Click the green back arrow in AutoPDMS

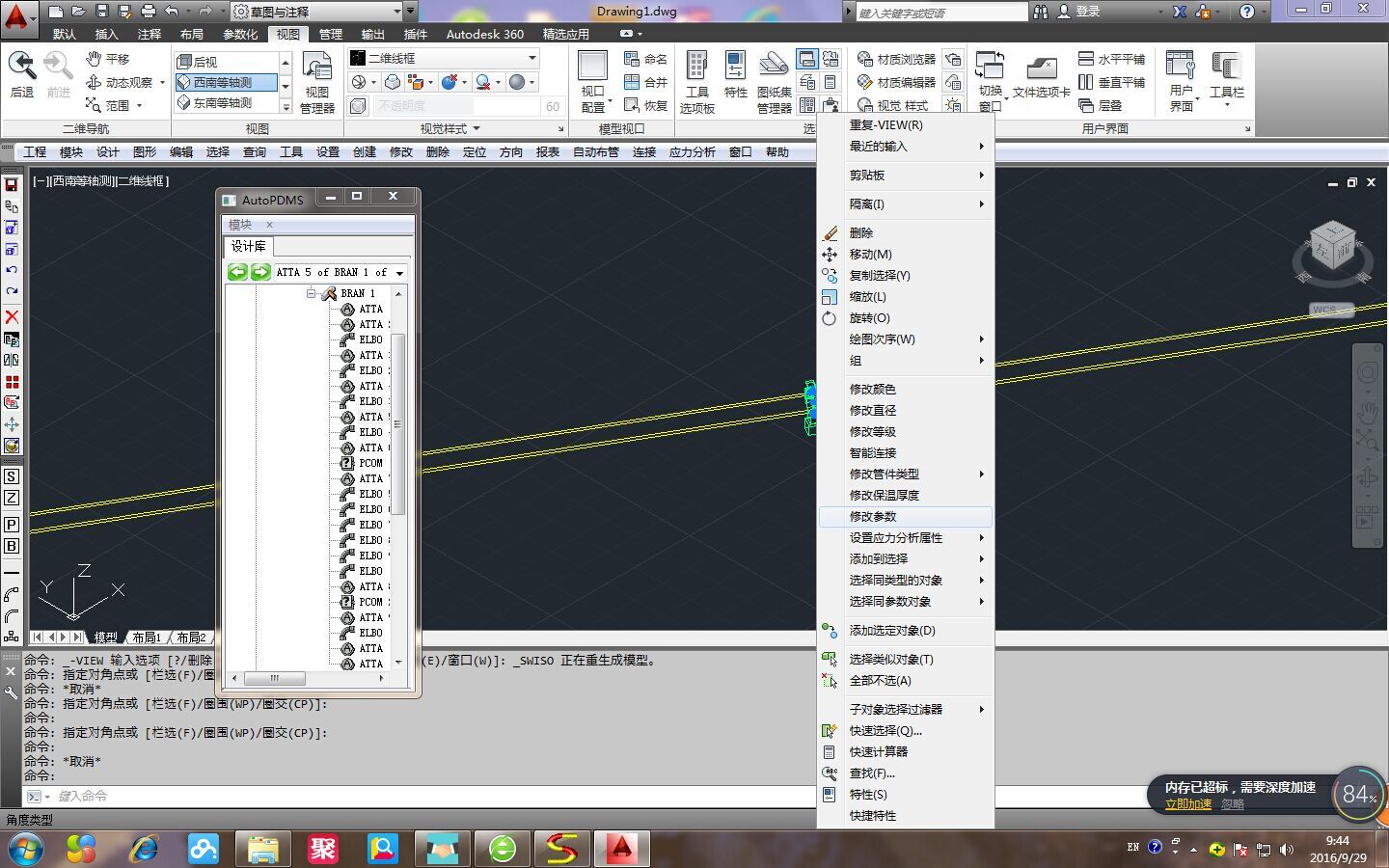point(237,272)
